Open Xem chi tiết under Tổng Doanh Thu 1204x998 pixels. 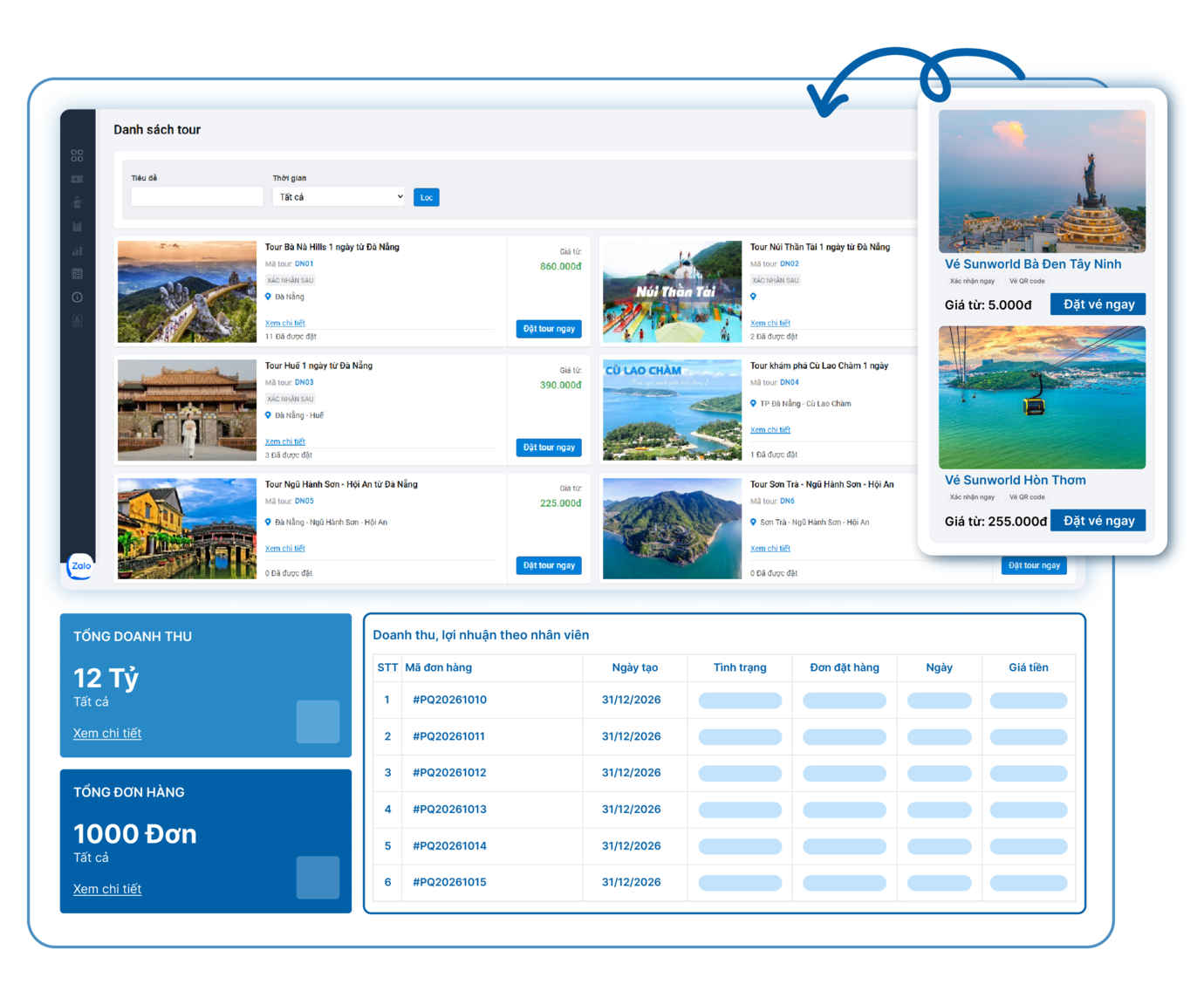[107, 734]
